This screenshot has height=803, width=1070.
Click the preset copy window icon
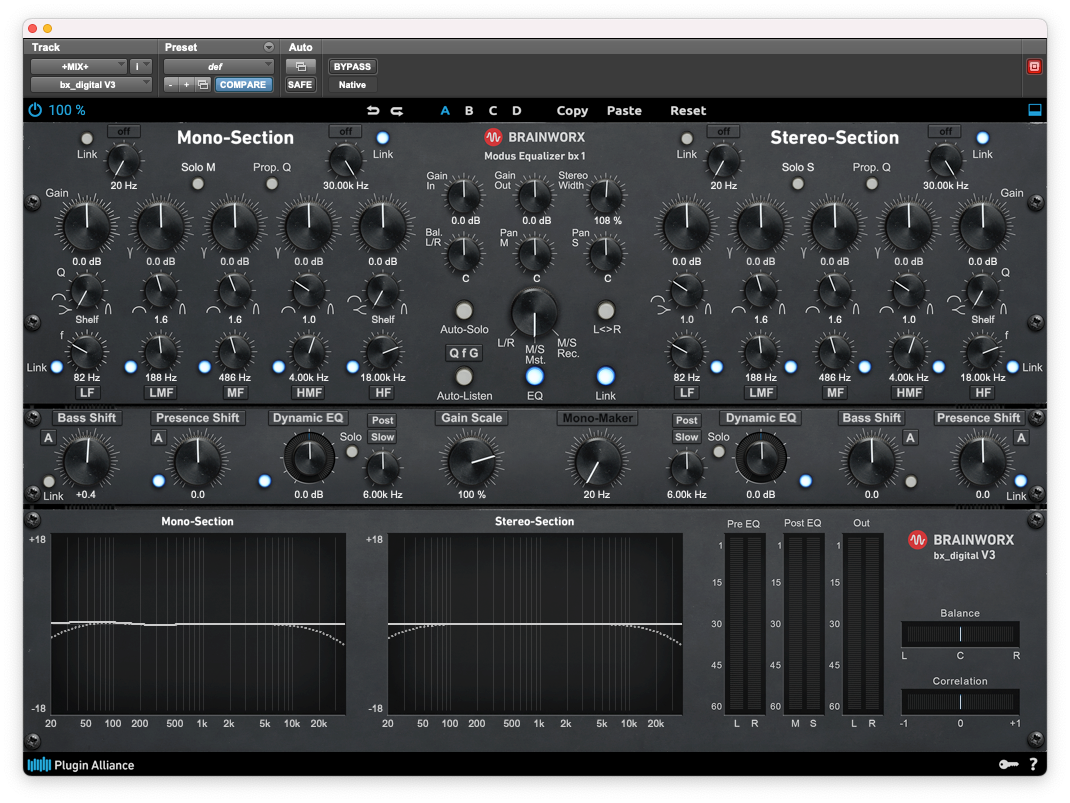[x=203, y=85]
